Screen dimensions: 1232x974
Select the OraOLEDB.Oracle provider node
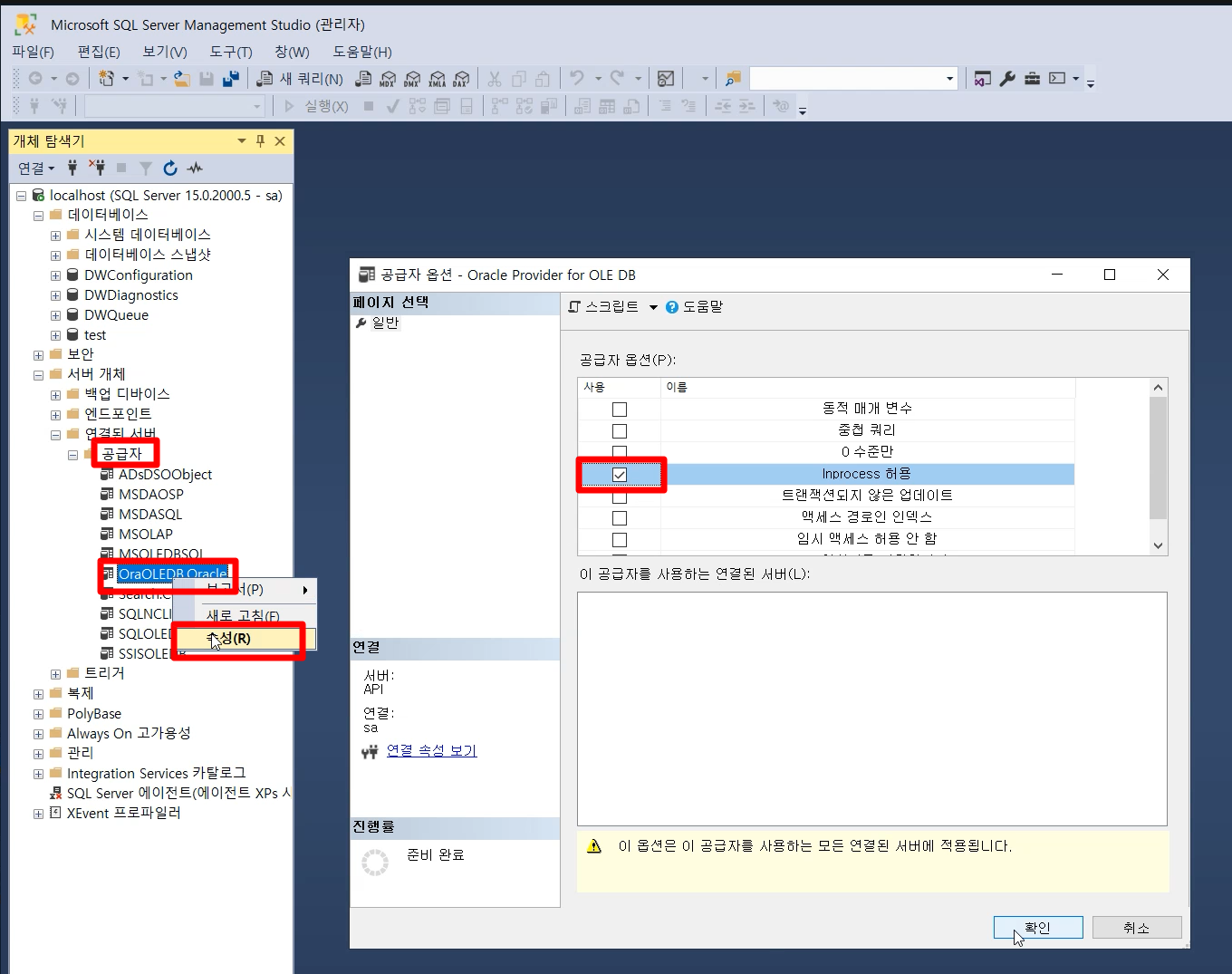point(172,574)
